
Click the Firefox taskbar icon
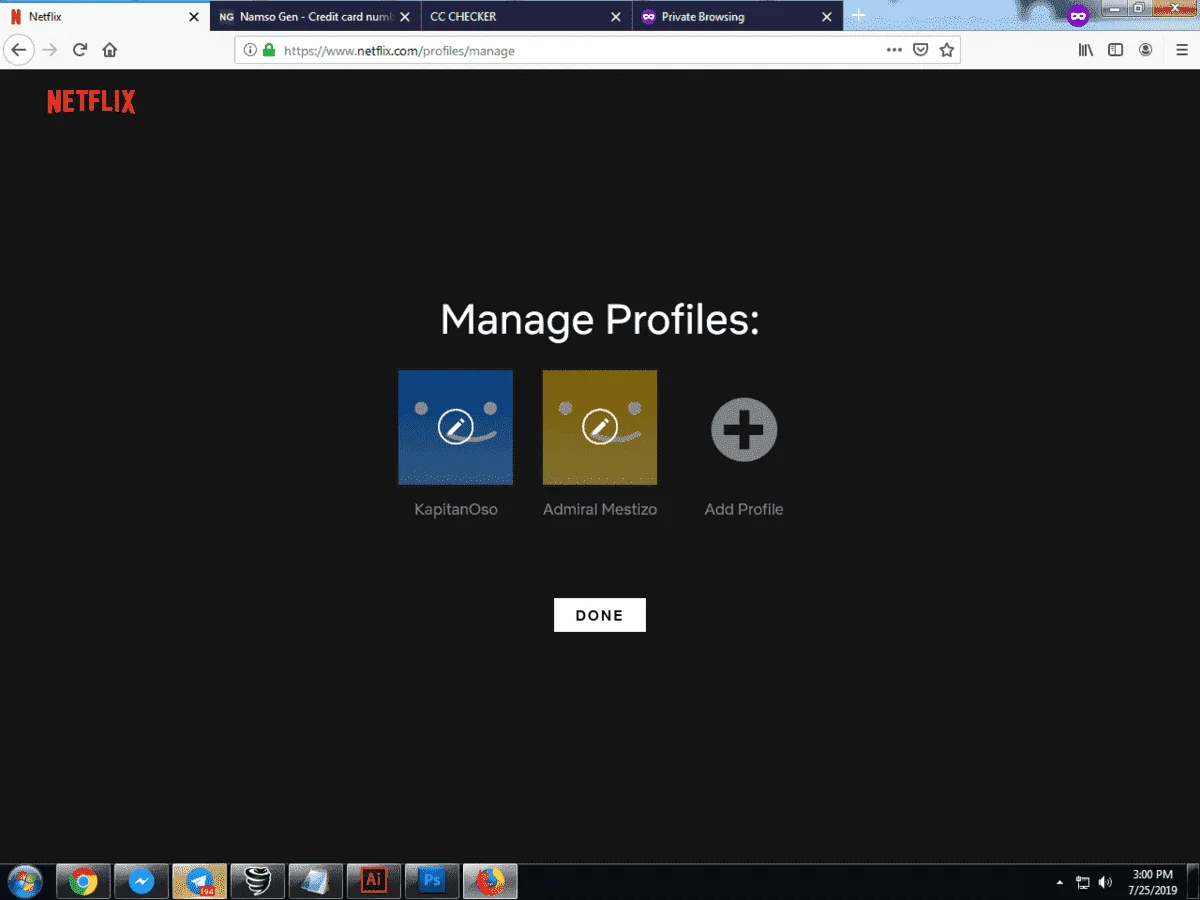click(x=490, y=882)
